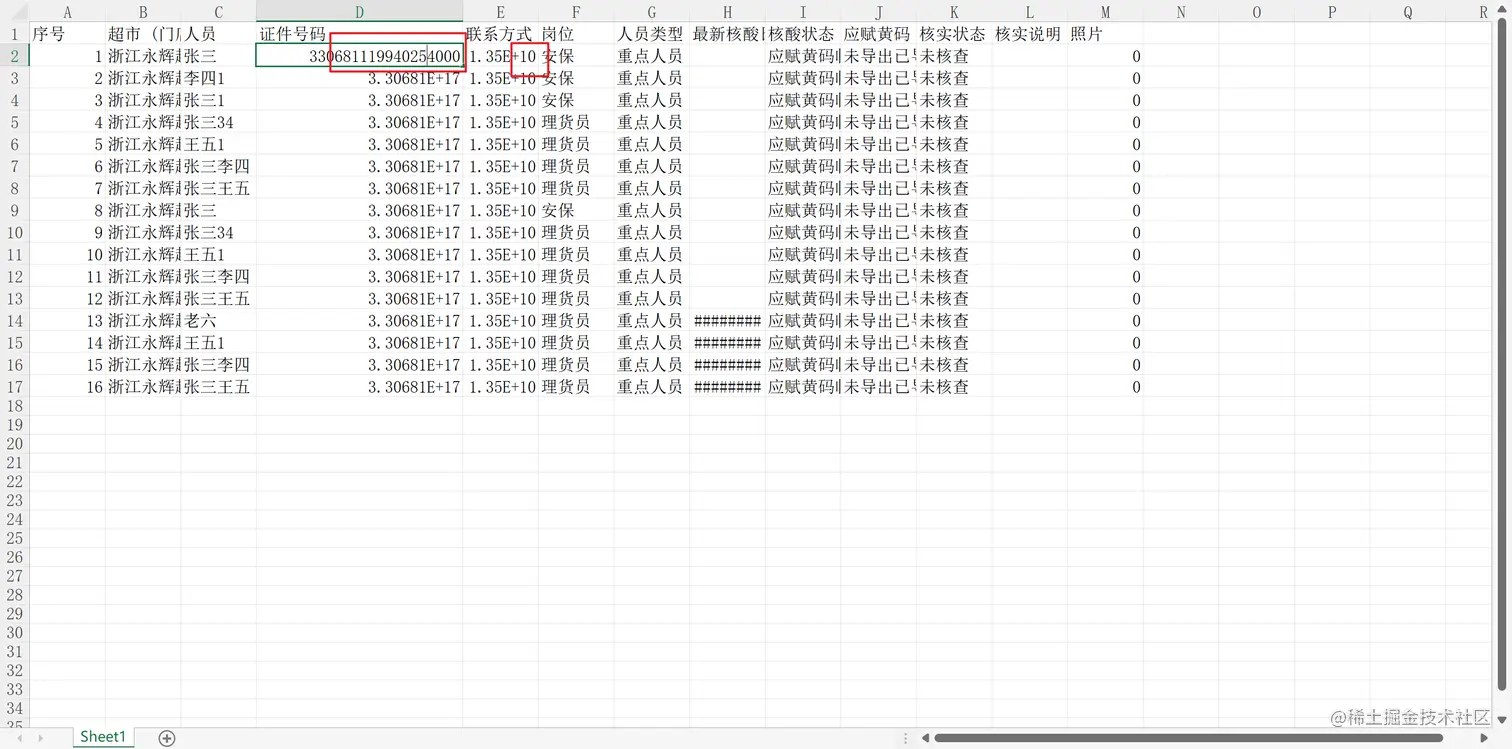Select column C header
This screenshot has height=749, width=1512.
(x=219, y=12)
